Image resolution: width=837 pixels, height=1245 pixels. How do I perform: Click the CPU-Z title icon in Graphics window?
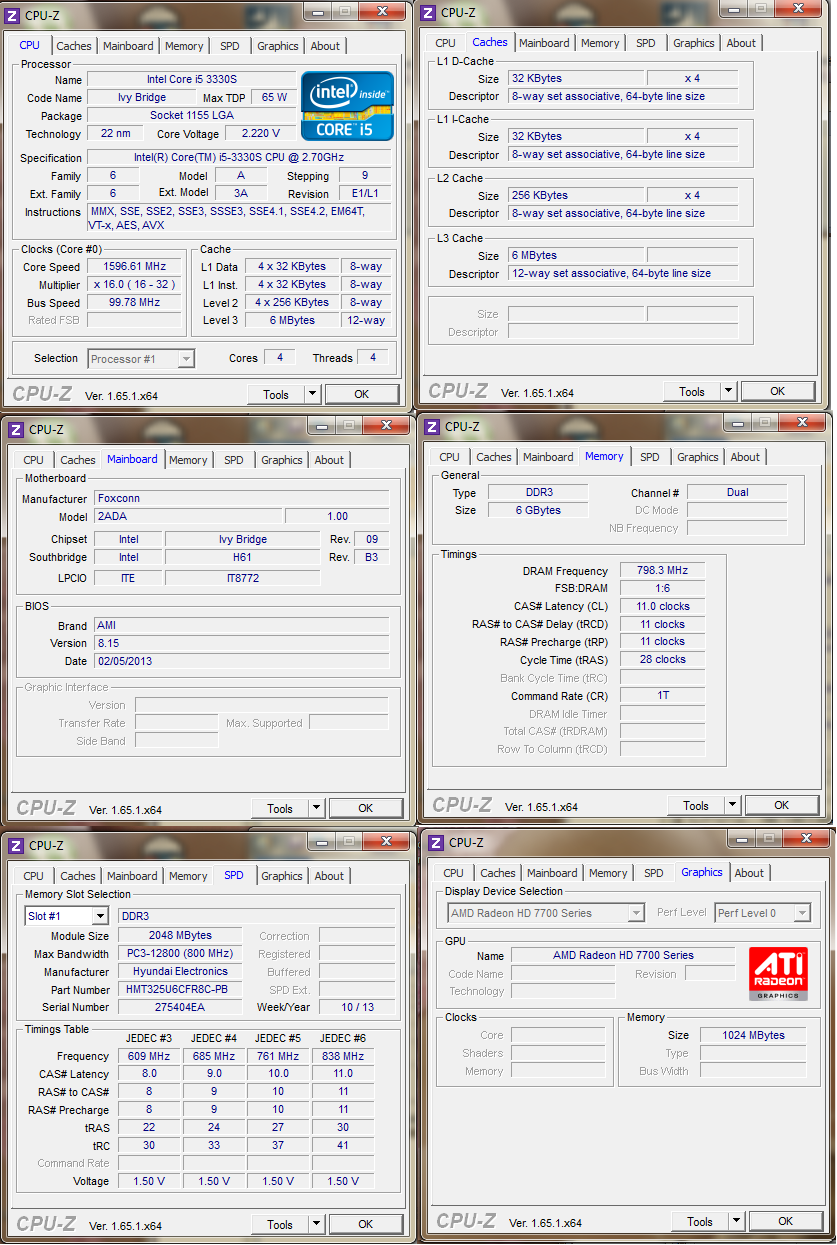coord(437,842)
